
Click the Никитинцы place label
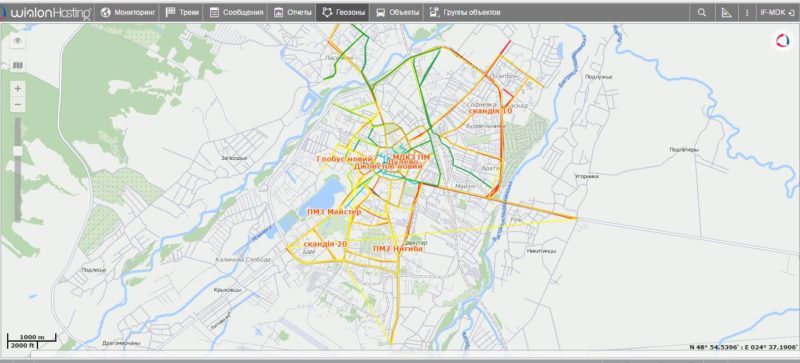(542, 251)
